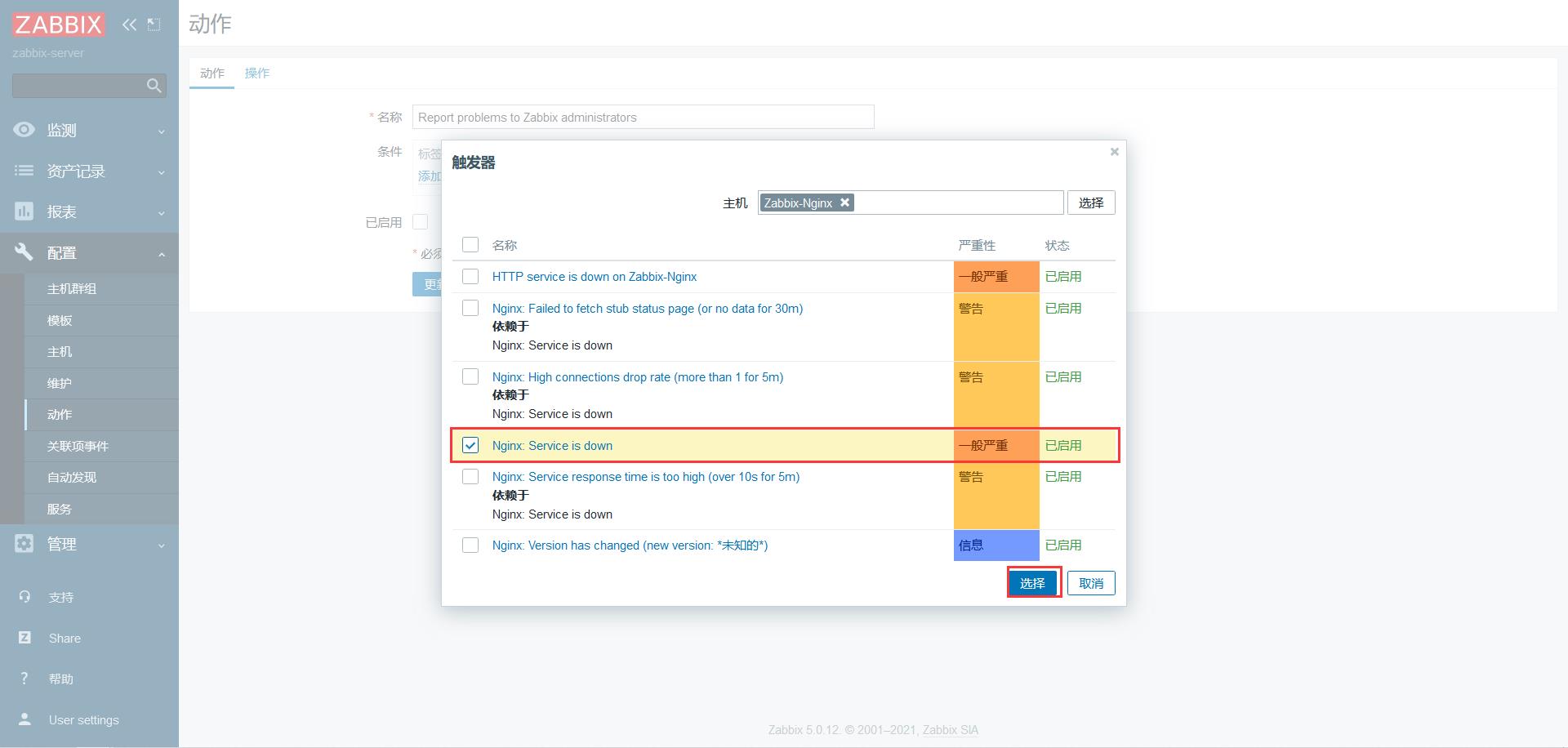
Task: Open 自动发现 in sidebar
Action: click(101, 478)
